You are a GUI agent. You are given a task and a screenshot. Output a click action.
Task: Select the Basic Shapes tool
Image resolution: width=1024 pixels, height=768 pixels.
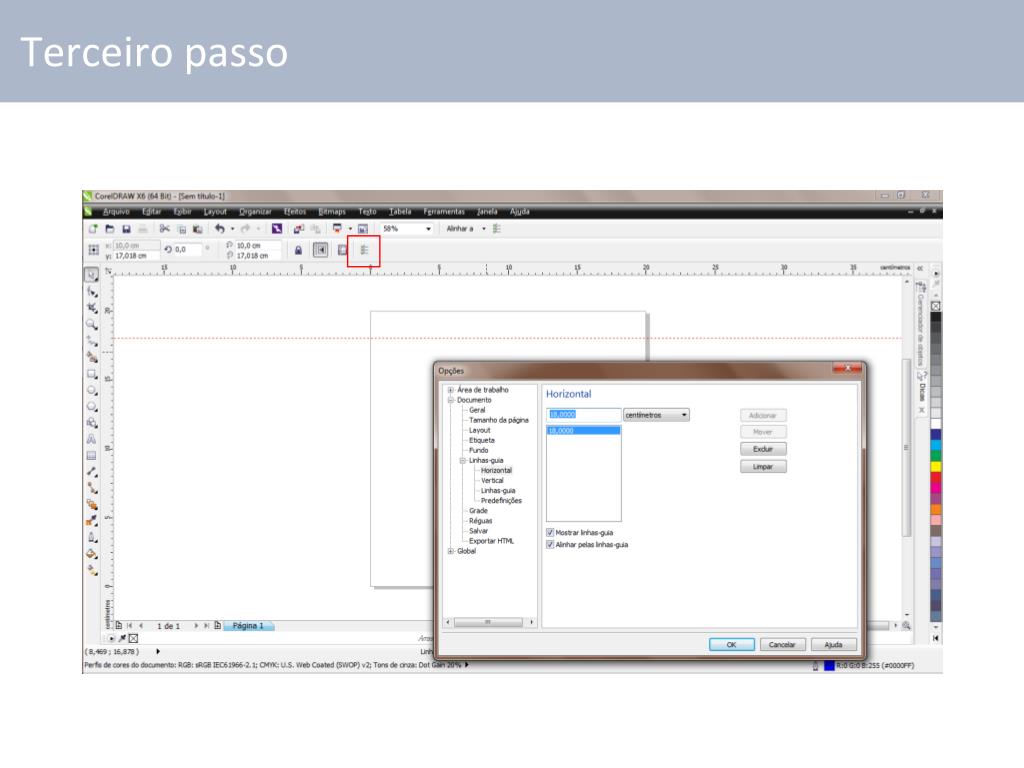coord(92,423)
